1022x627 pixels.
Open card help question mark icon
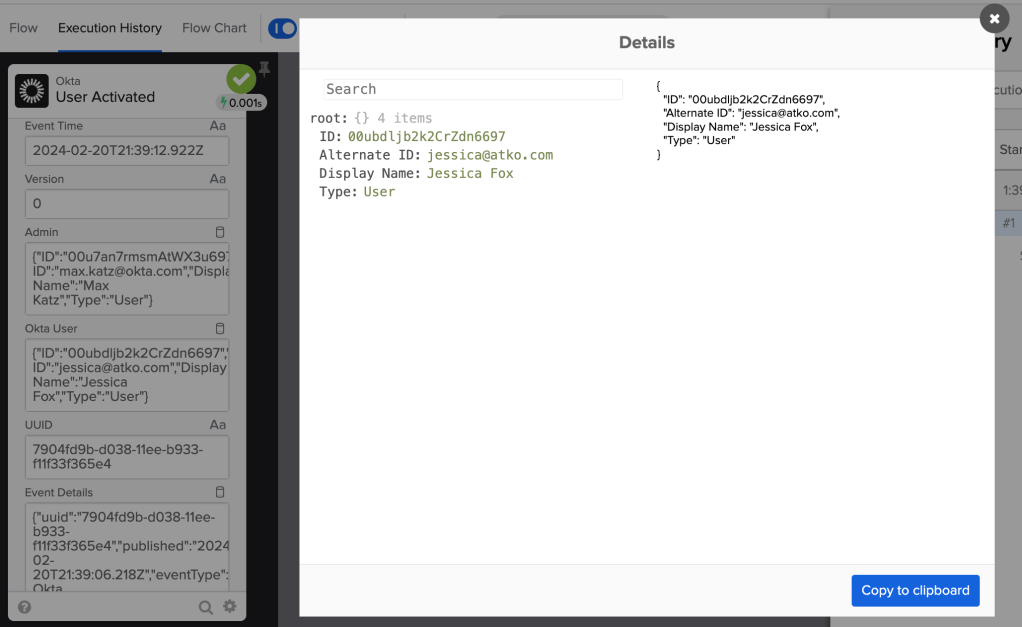point(24,606)
